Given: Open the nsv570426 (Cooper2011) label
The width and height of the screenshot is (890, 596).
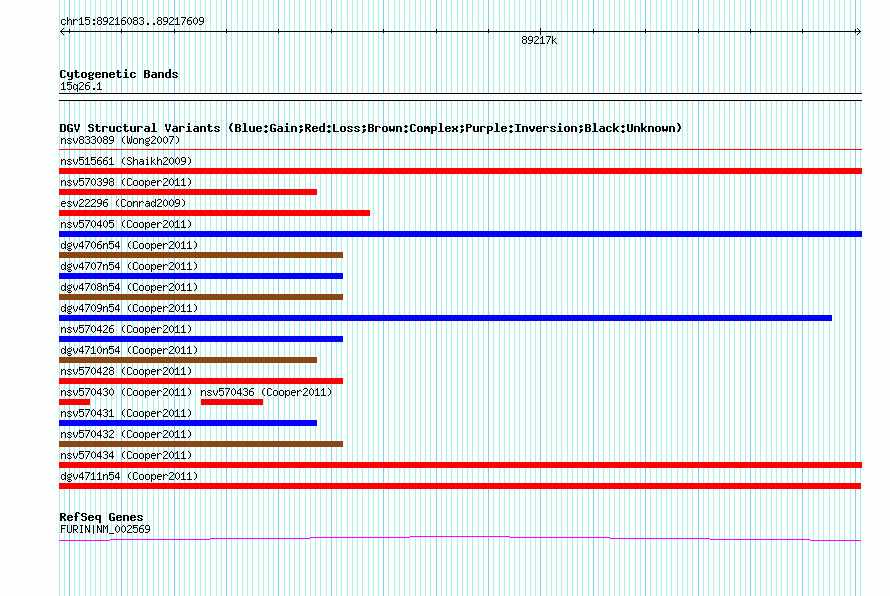Looking at the screenshot, I should click(x=126, y=329).
